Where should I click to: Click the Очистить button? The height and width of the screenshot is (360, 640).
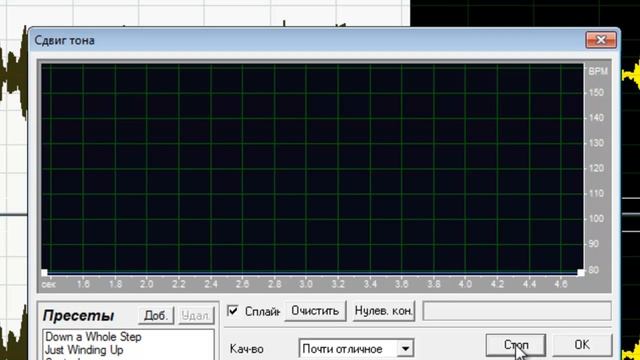point(315,311)
